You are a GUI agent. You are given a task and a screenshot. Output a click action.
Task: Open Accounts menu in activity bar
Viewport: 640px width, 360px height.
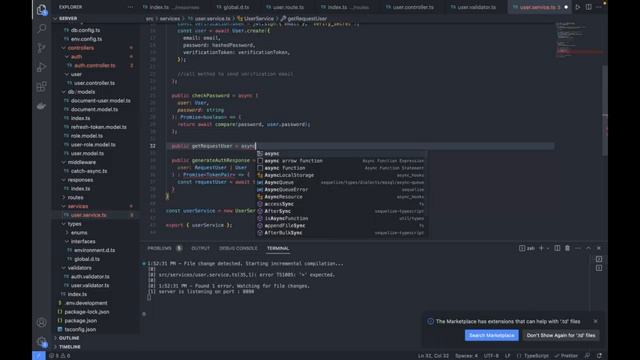coord(42,322)
